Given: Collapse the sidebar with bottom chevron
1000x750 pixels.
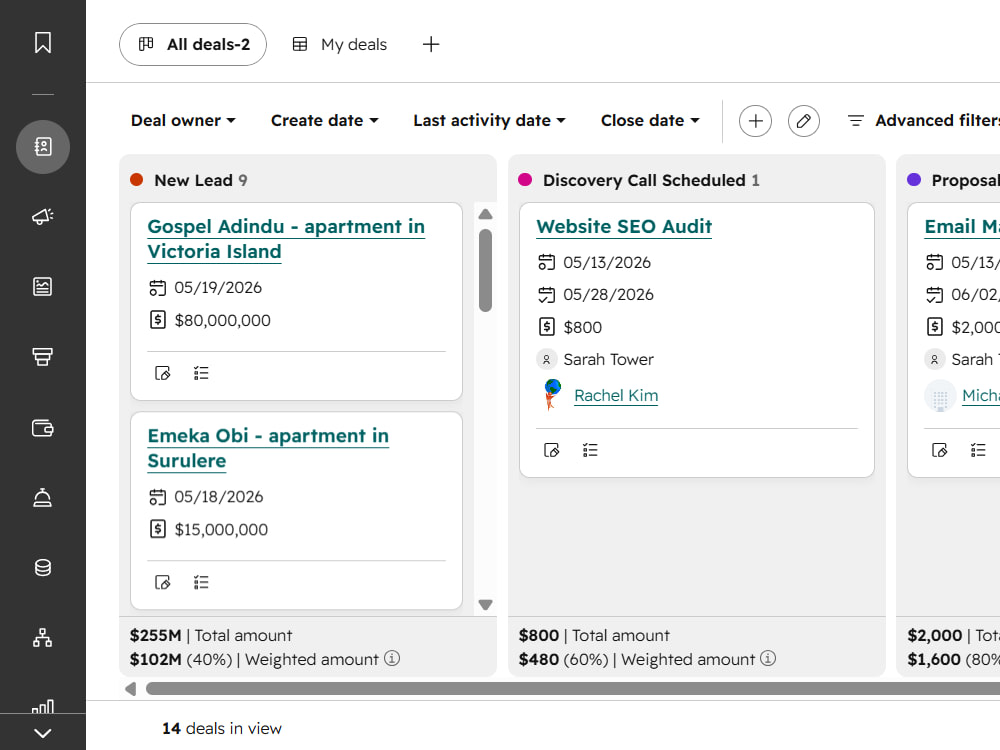Looking at the screenshot, I should pyautogui.click(x=43, y=733).
